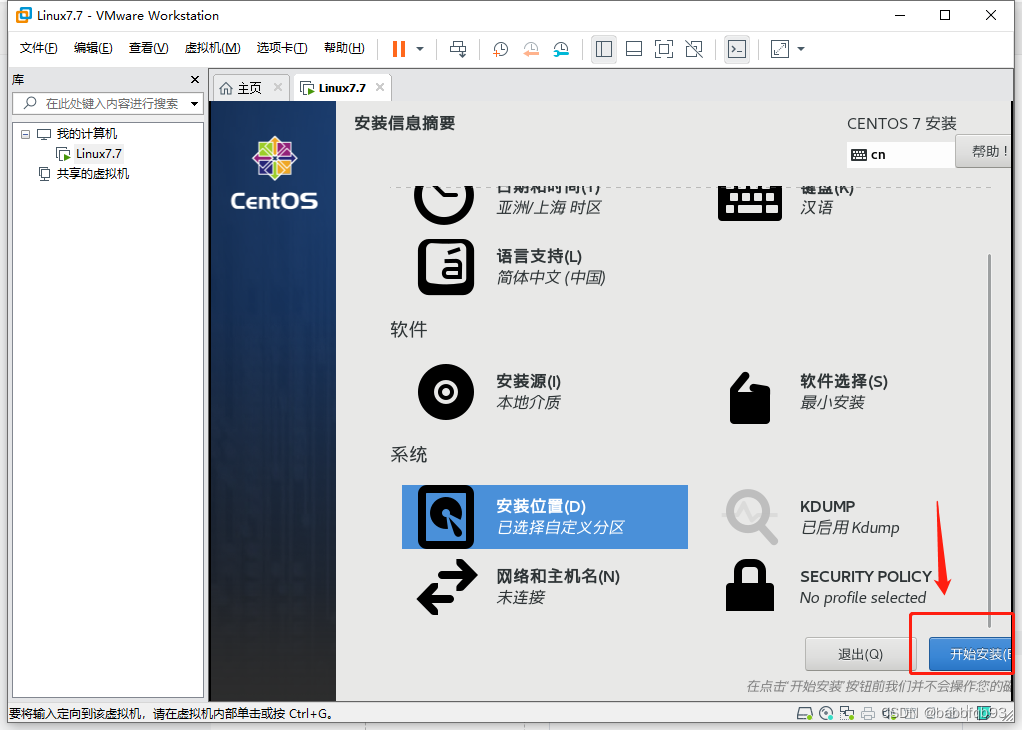Toggle the thumbnail bar view

(x=634, y=49)
